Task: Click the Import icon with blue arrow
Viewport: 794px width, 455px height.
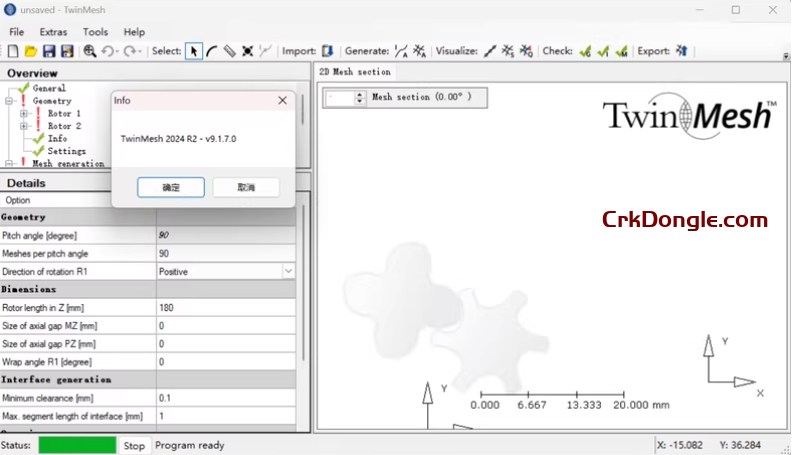Action: click(327, 51)
